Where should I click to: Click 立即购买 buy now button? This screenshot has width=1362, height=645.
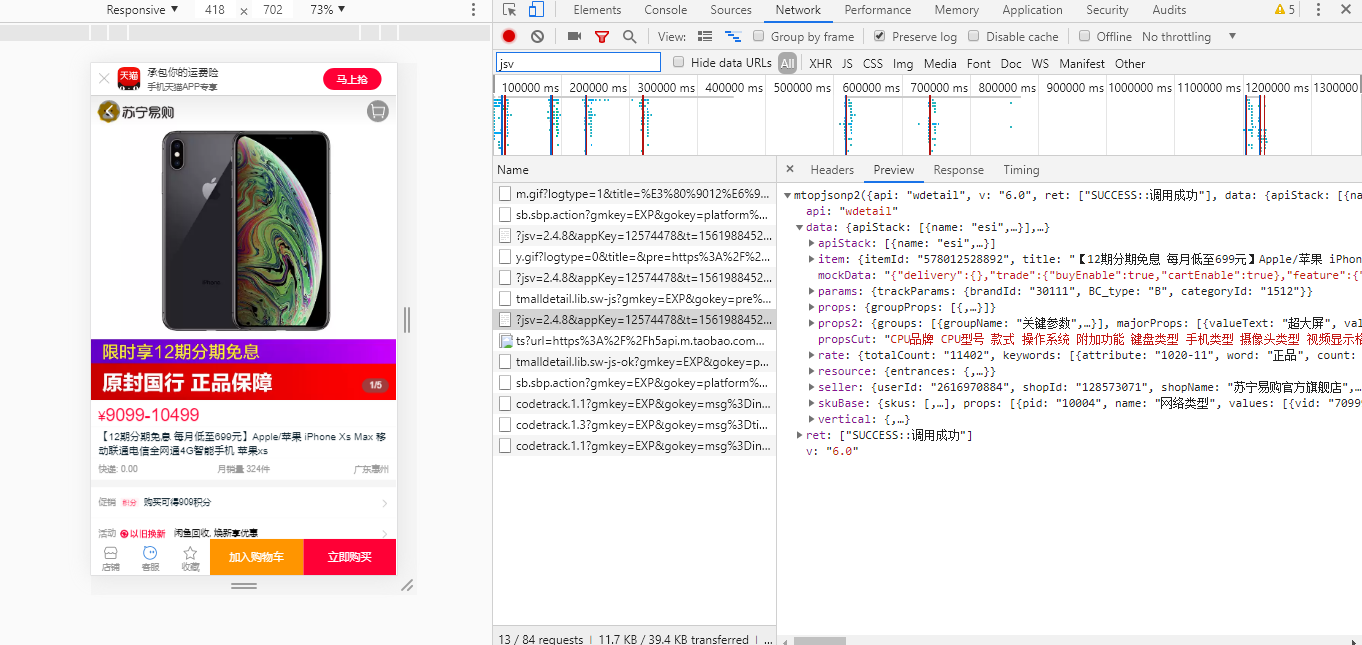pos(349,557)
